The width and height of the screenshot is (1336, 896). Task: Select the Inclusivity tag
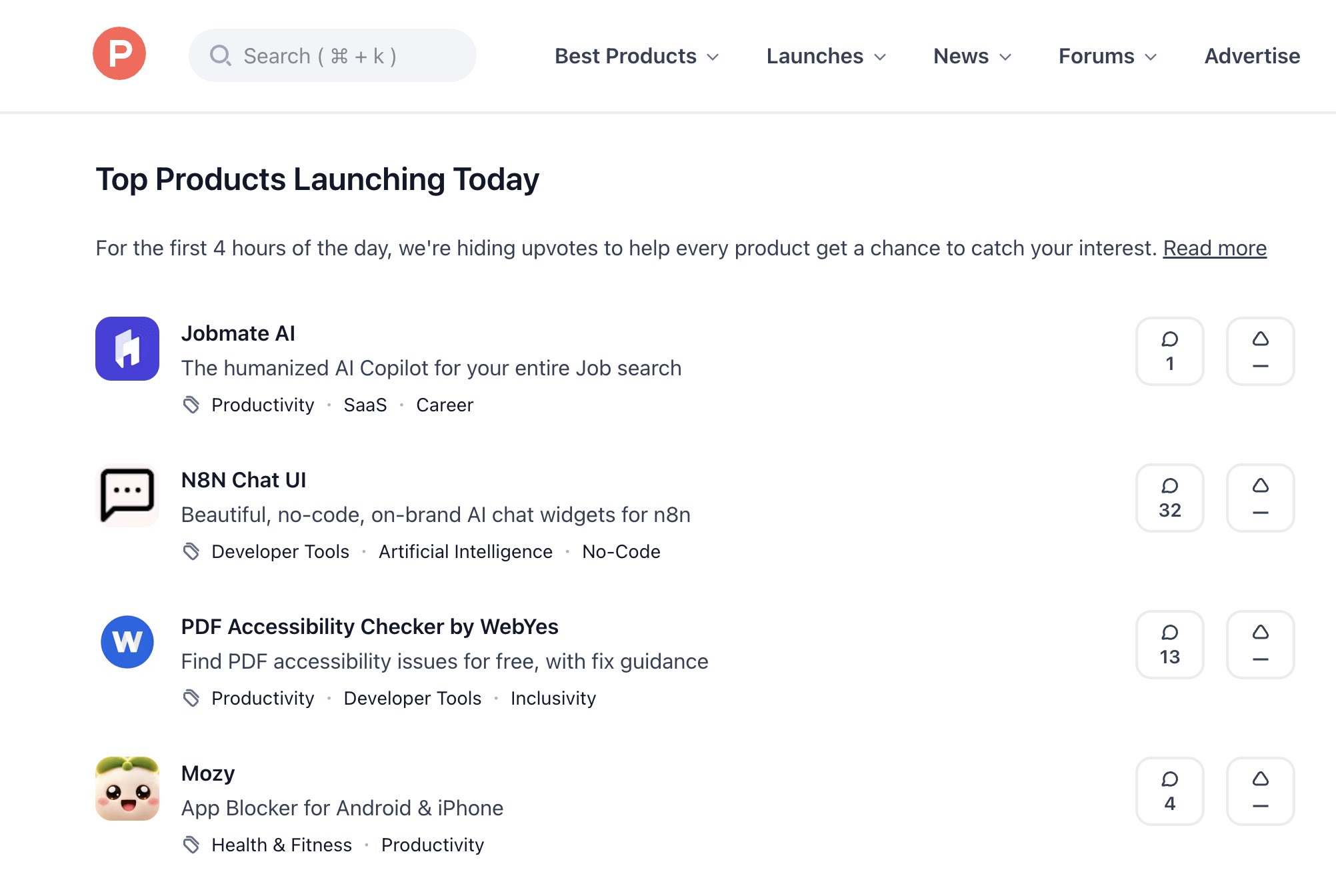coord(553,698)
